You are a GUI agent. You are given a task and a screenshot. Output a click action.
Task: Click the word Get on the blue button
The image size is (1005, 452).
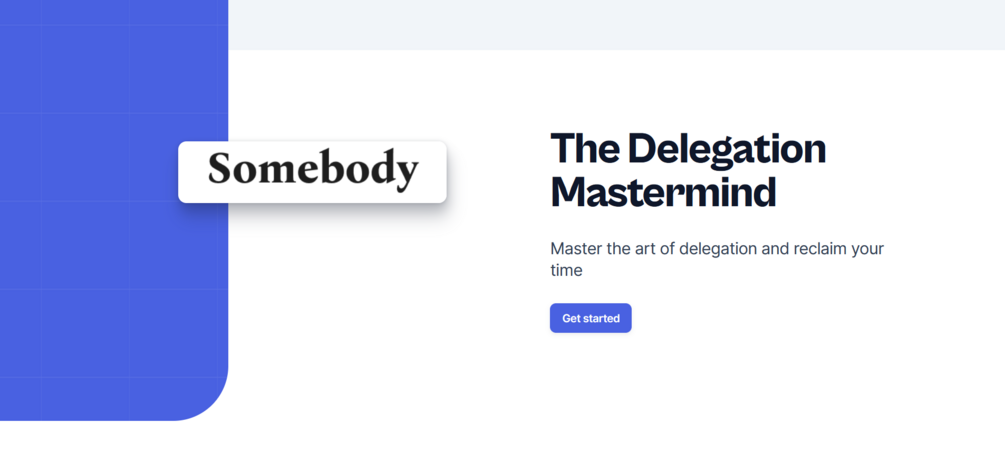click(571, 318)
